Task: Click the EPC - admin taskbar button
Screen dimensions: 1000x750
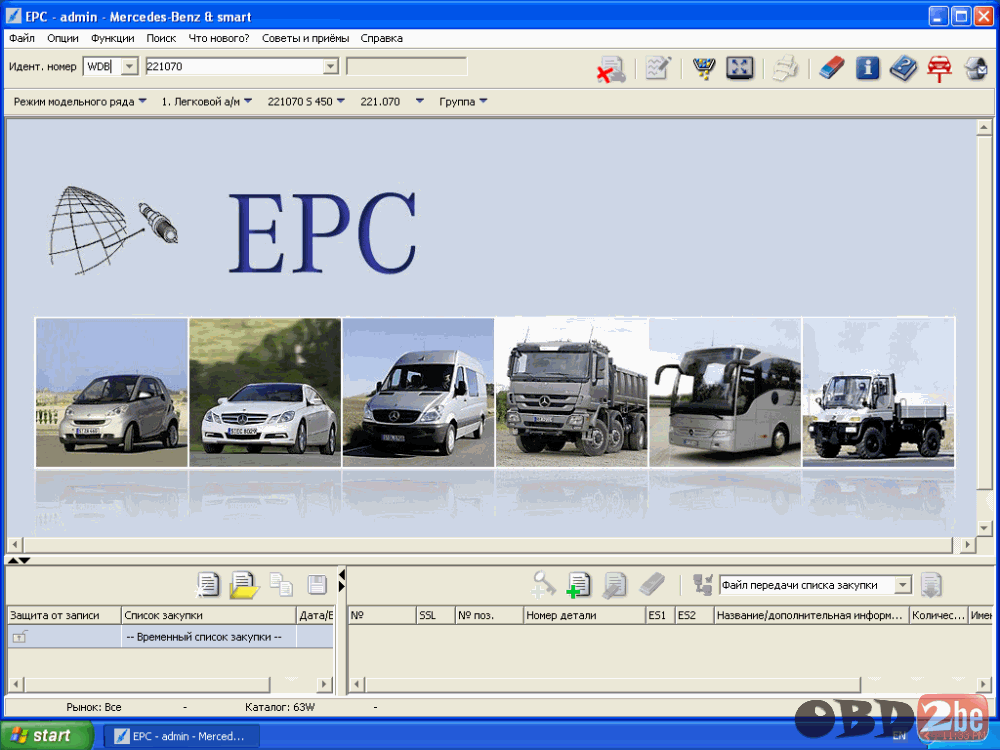Action: point(181,736)
